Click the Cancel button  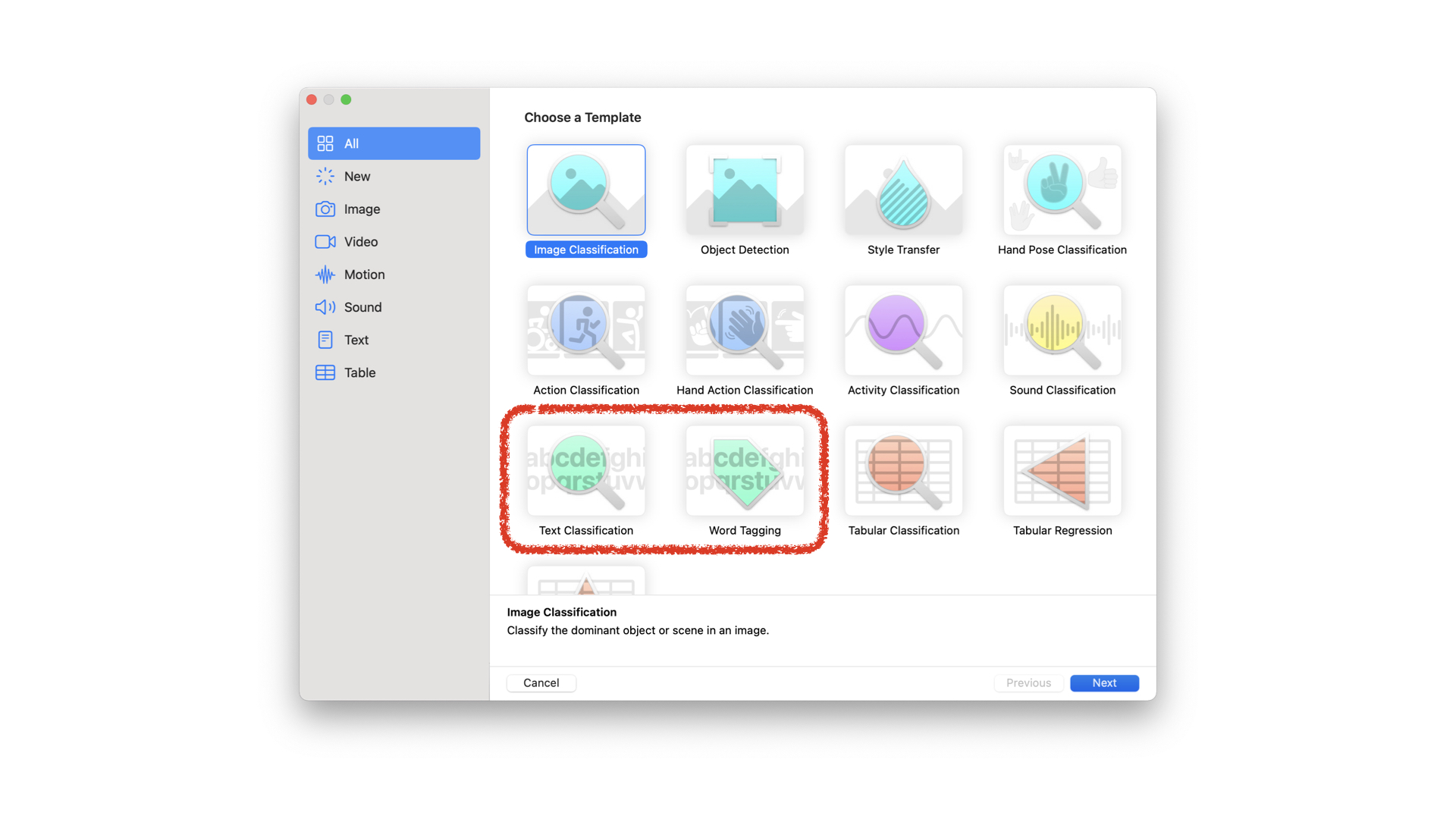point(541,682)
